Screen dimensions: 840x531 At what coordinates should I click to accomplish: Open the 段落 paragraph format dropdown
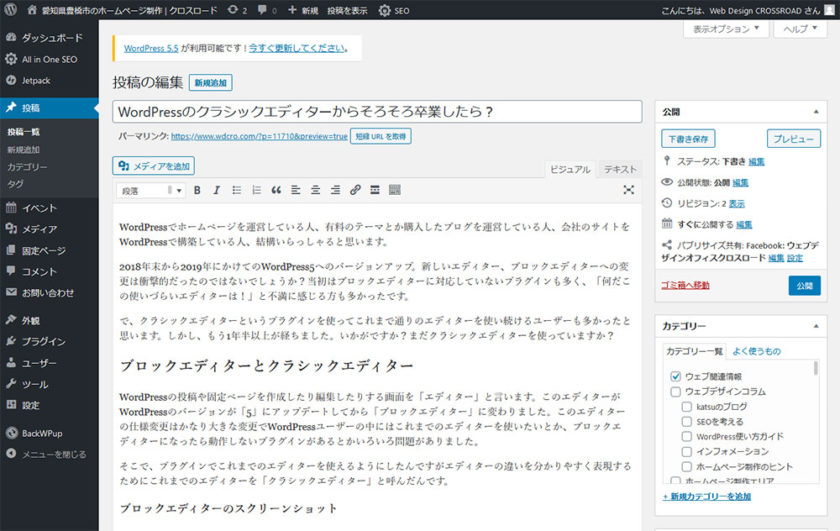[x=151, y=191]
